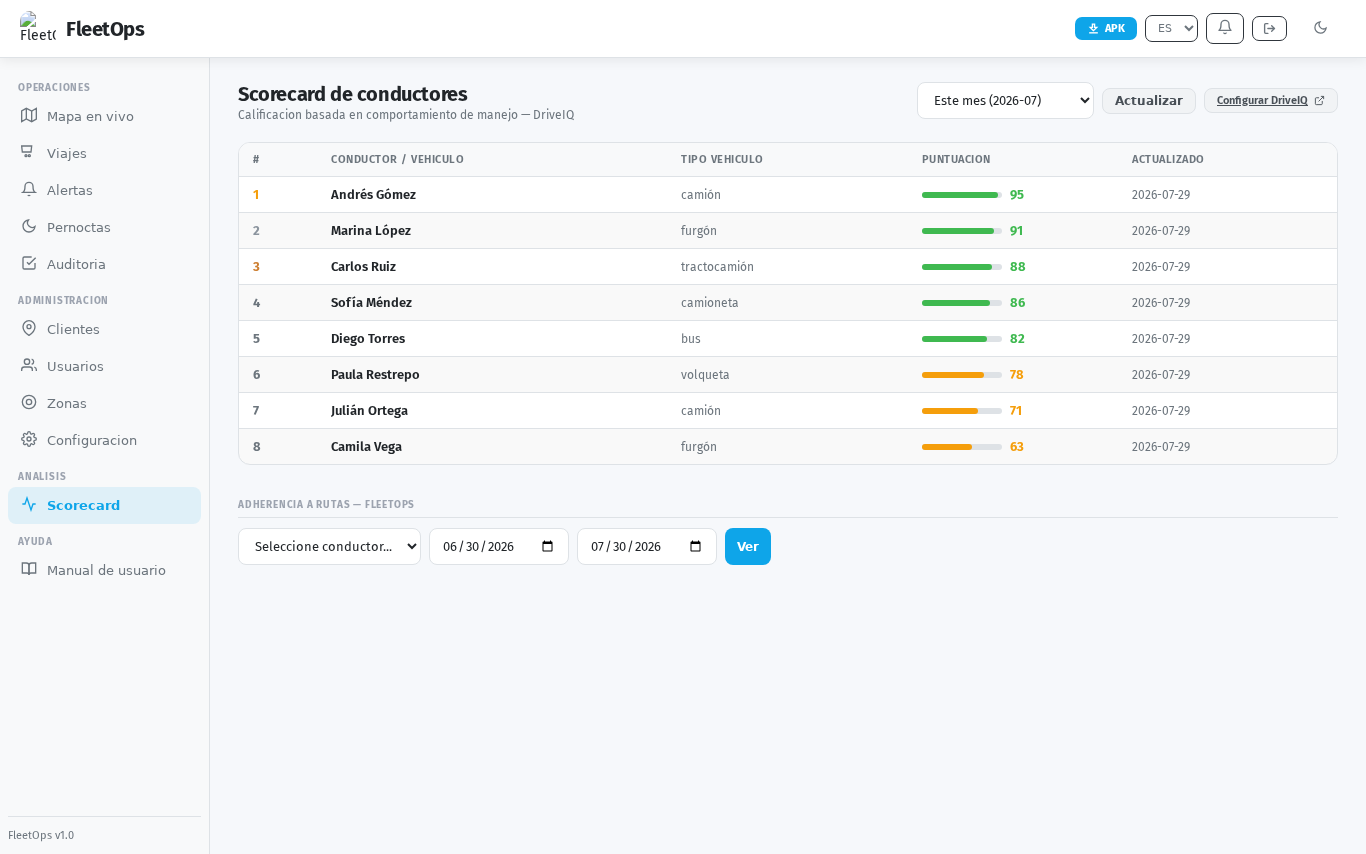This screenshot has width=1366, height=854.
Task: Select driver Andrés Gómez in the table
Action: (373, 194)
